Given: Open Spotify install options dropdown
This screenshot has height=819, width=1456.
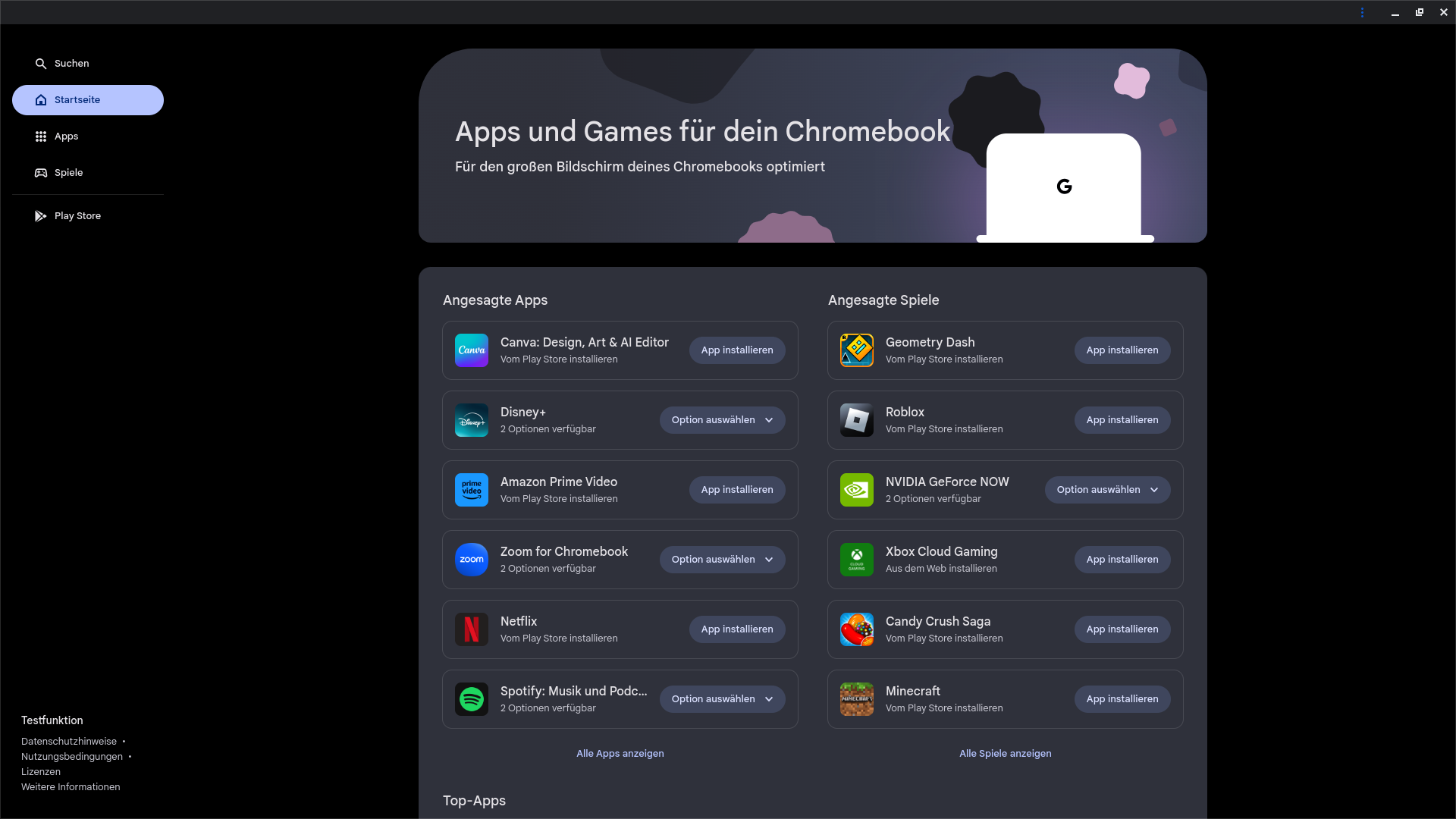Looking at the screenshot, I should 722,699.
